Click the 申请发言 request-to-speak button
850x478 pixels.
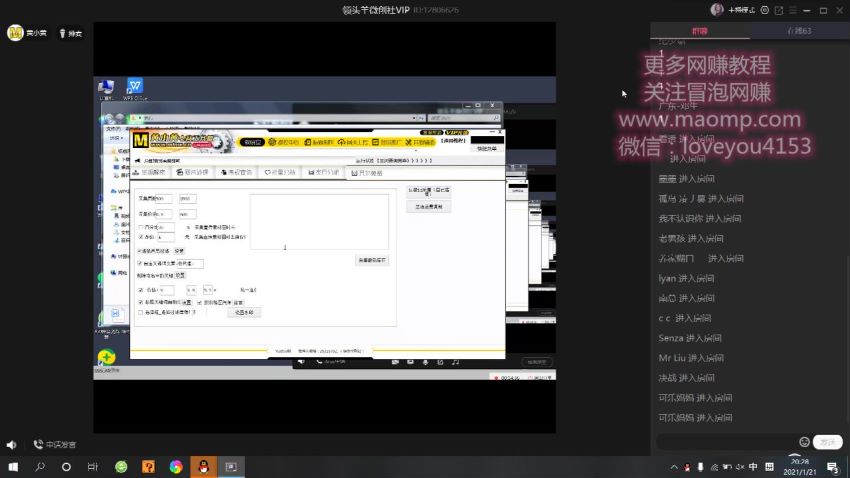55,444
